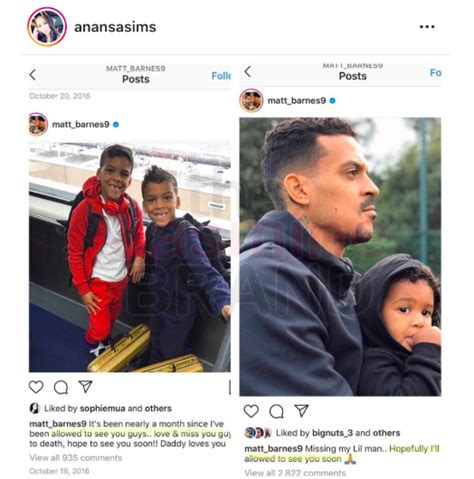Share the man and toddler post
Screen dimensions: 474x479
(301, 411)
